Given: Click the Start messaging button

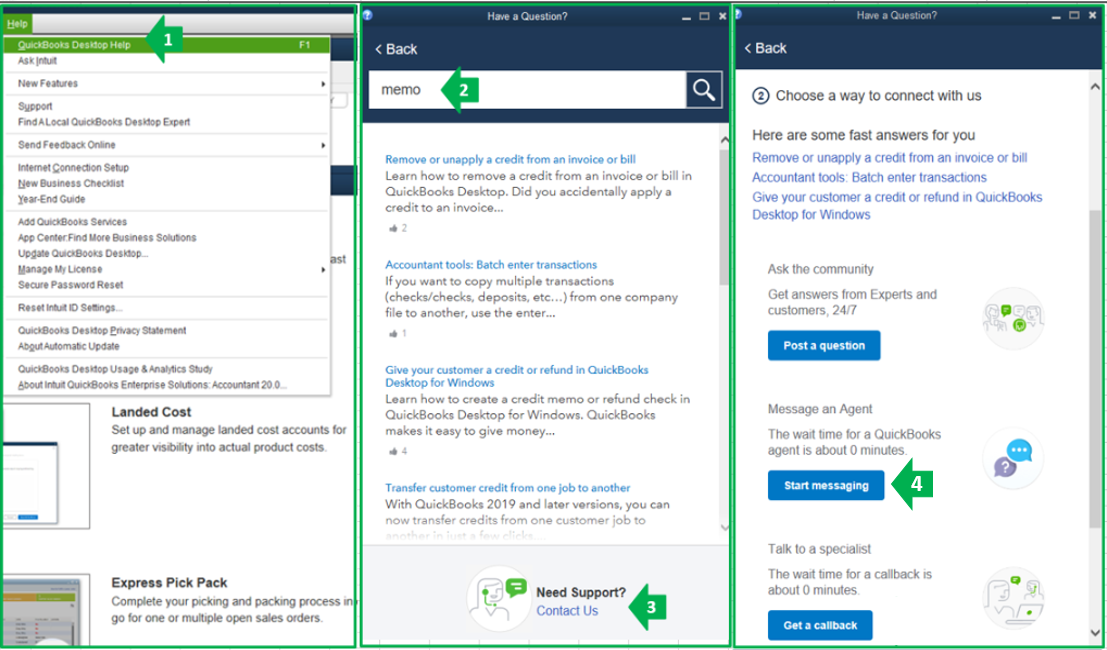Looking at the screenshot, I should (826, 486).
